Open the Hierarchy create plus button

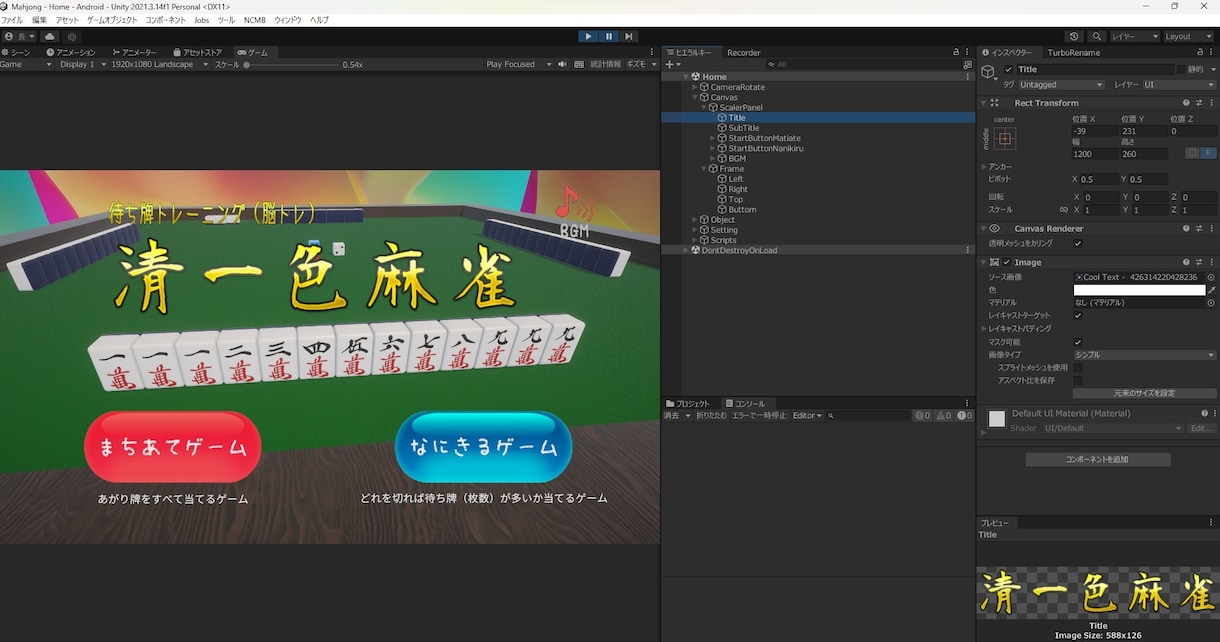coord(671,64)
